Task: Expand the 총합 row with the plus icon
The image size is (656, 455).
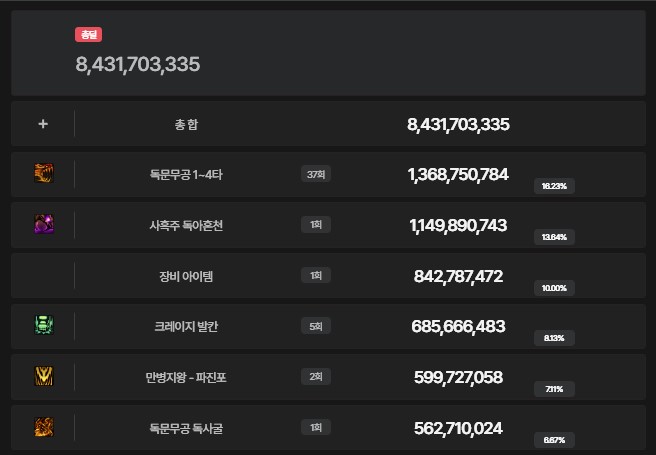Action: [x=43, y=124]
